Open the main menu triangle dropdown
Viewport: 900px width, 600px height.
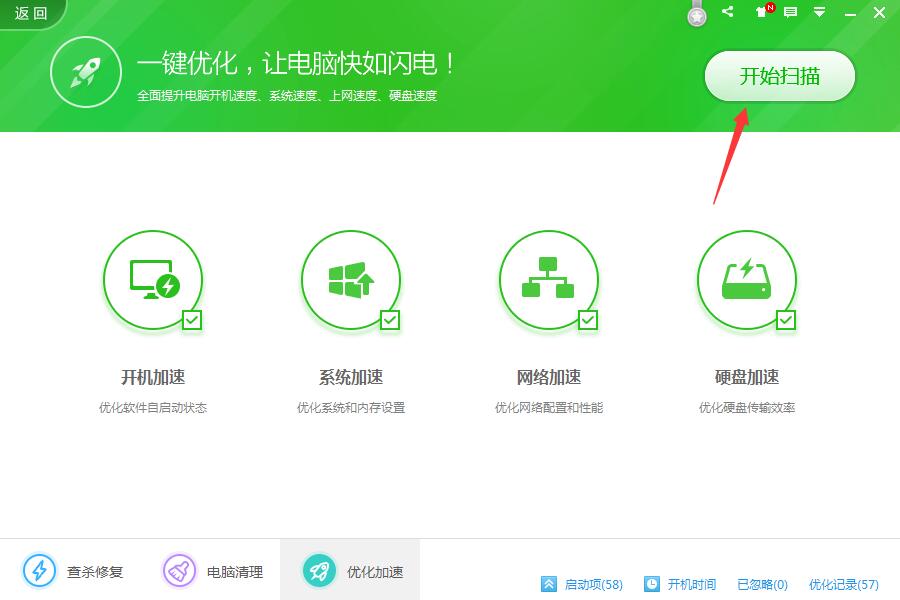[x=818, y=13]
